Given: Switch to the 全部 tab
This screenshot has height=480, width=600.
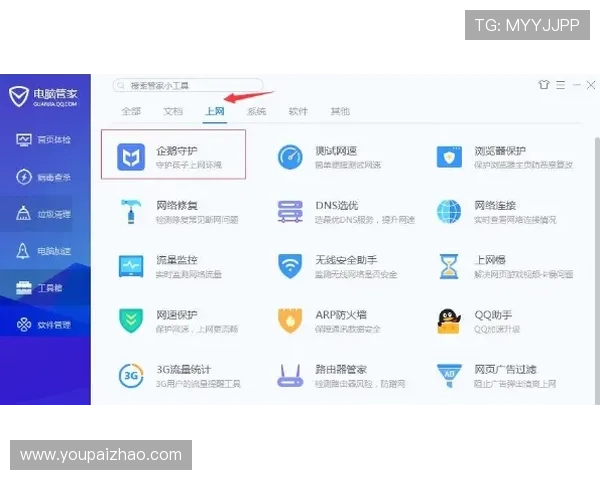Looking at the screenshot, I should [x=131, y=111].
